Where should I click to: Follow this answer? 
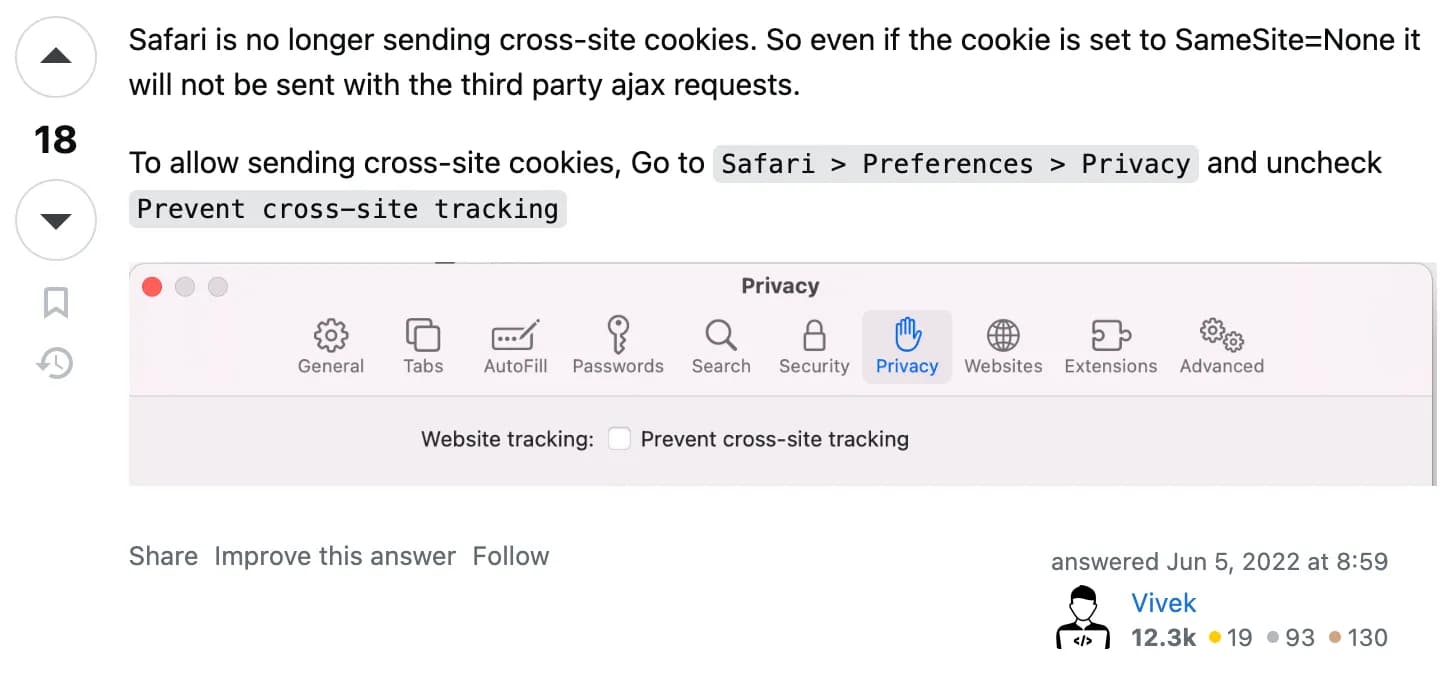(510, 556)
